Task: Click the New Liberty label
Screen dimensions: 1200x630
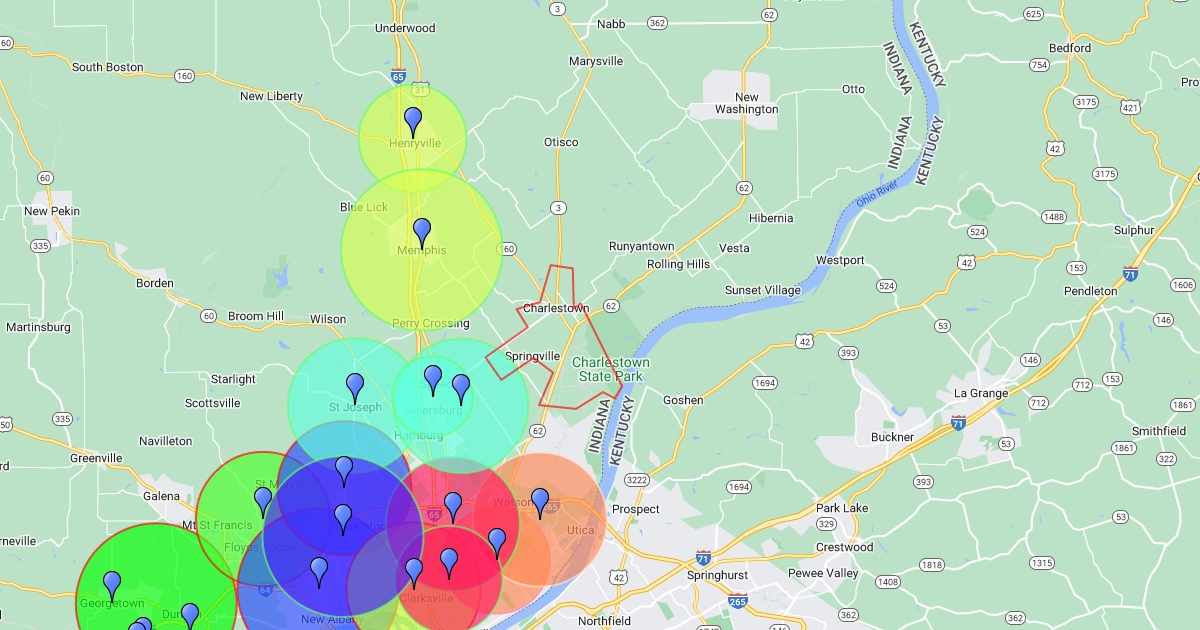Action: point(271,96)
